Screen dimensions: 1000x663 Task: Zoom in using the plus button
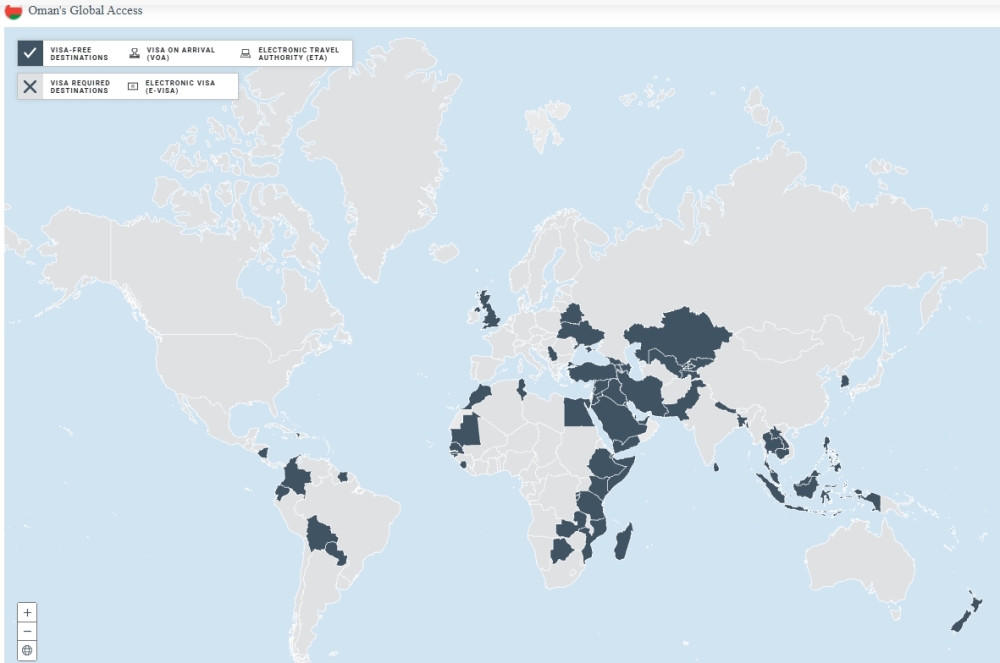pos(28,611)
